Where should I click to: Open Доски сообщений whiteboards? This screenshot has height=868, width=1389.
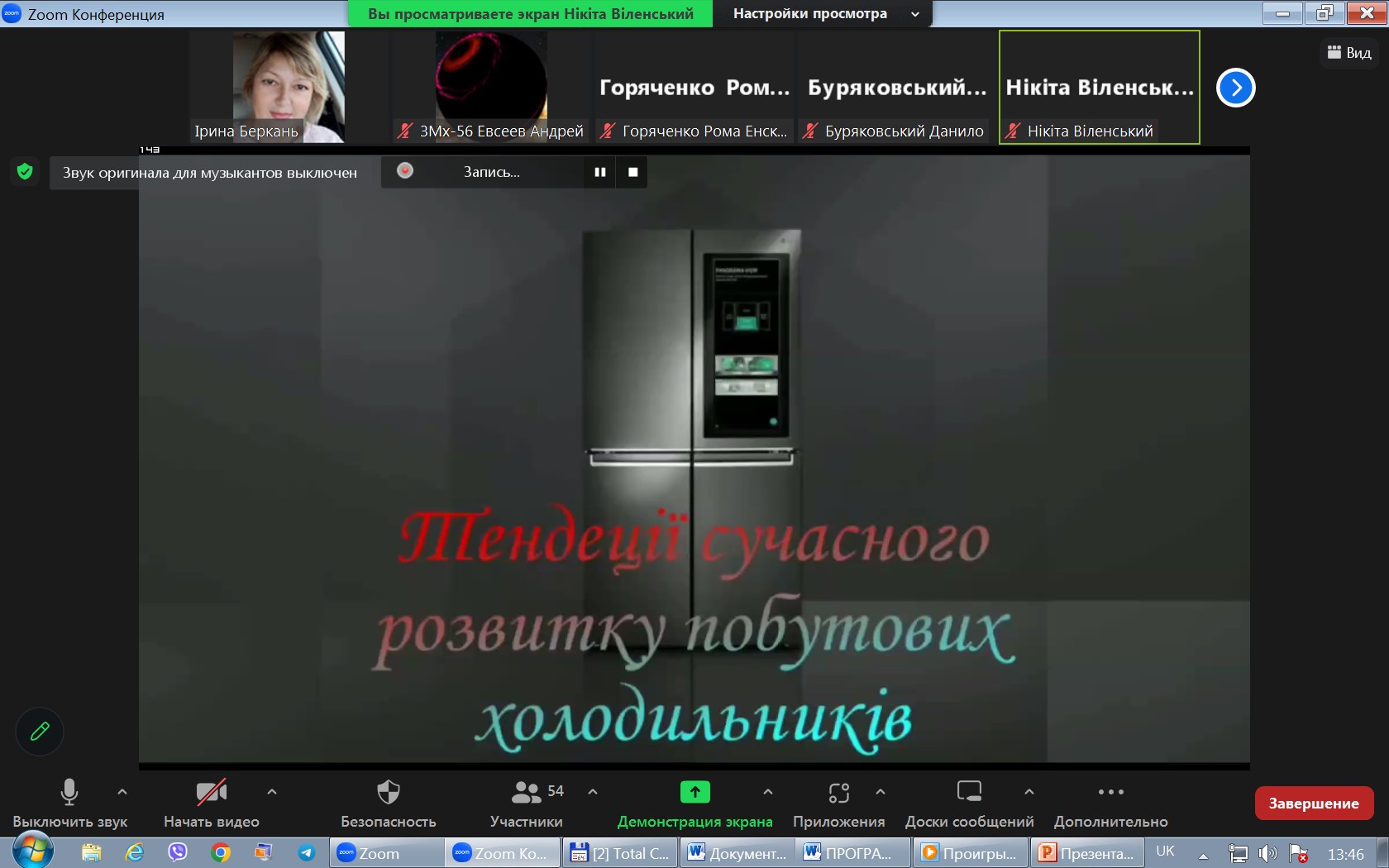click(x=970, y=803)
